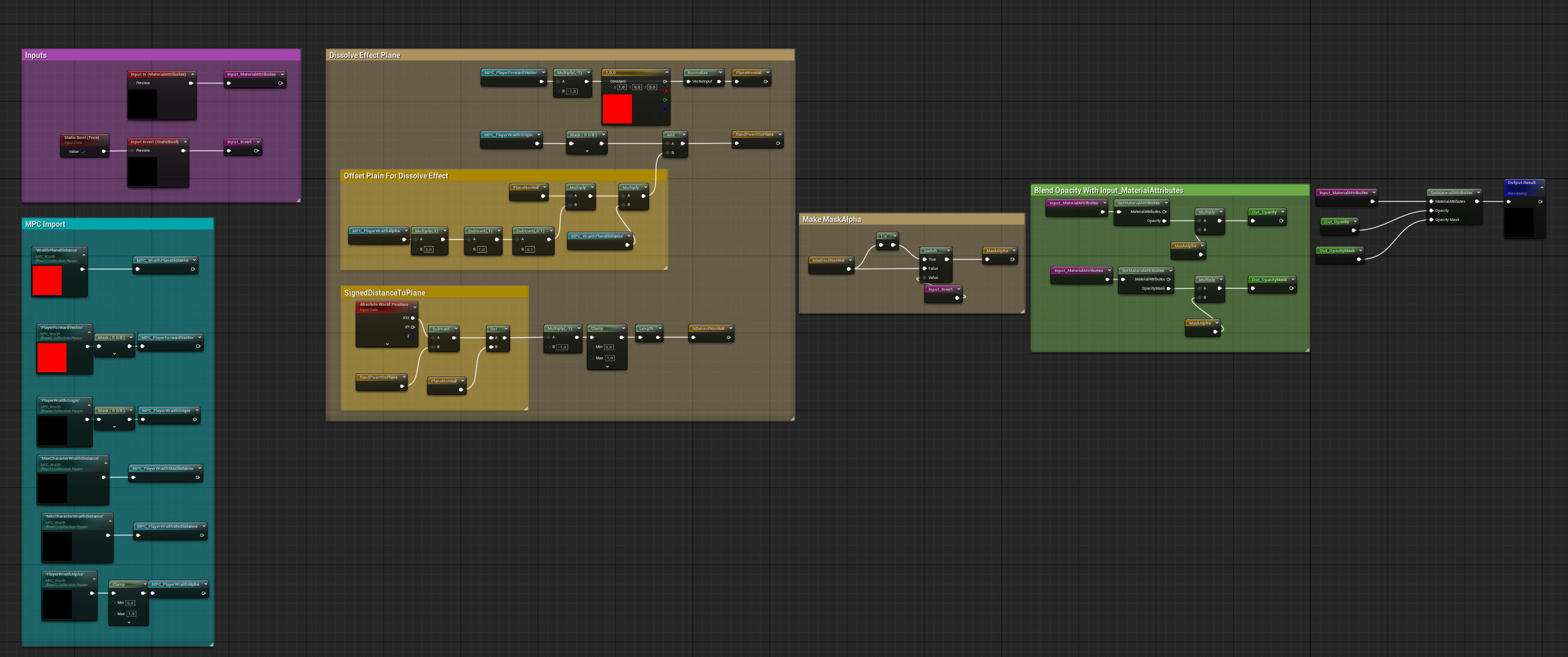Click the red R output pin of 1,0,0 constant

tap(665, 91)
